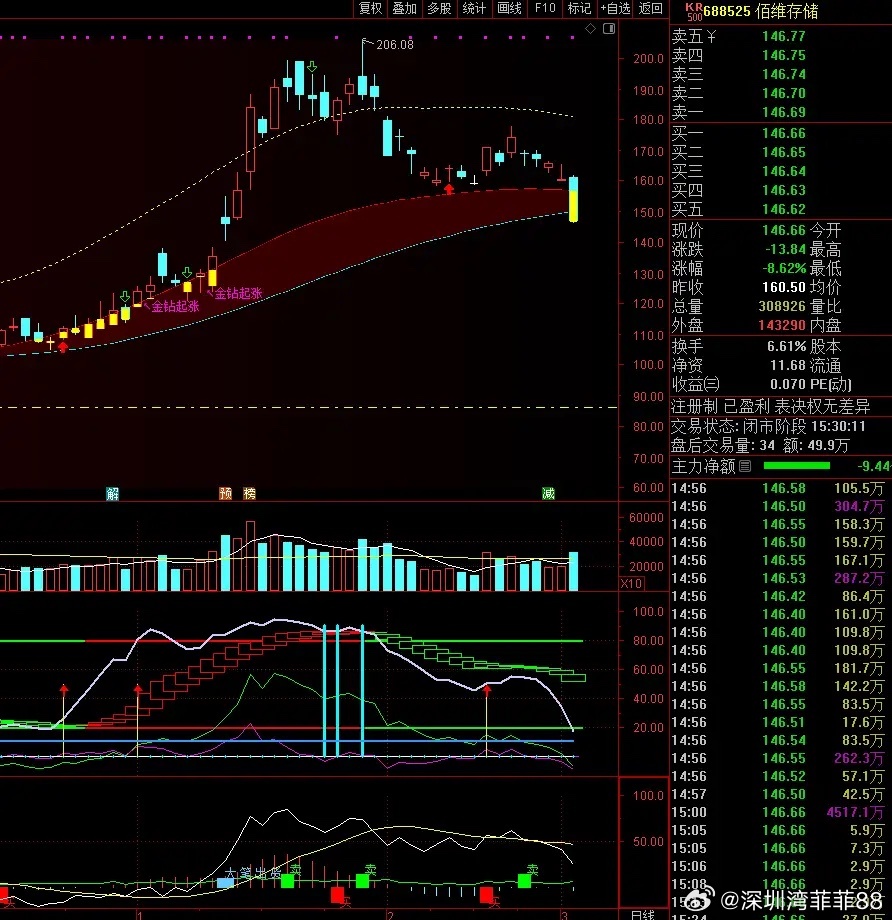892x920 pixels.
Task: Click first cyan vertical signal bar in oscillator
Action: (x=325, y=691)
